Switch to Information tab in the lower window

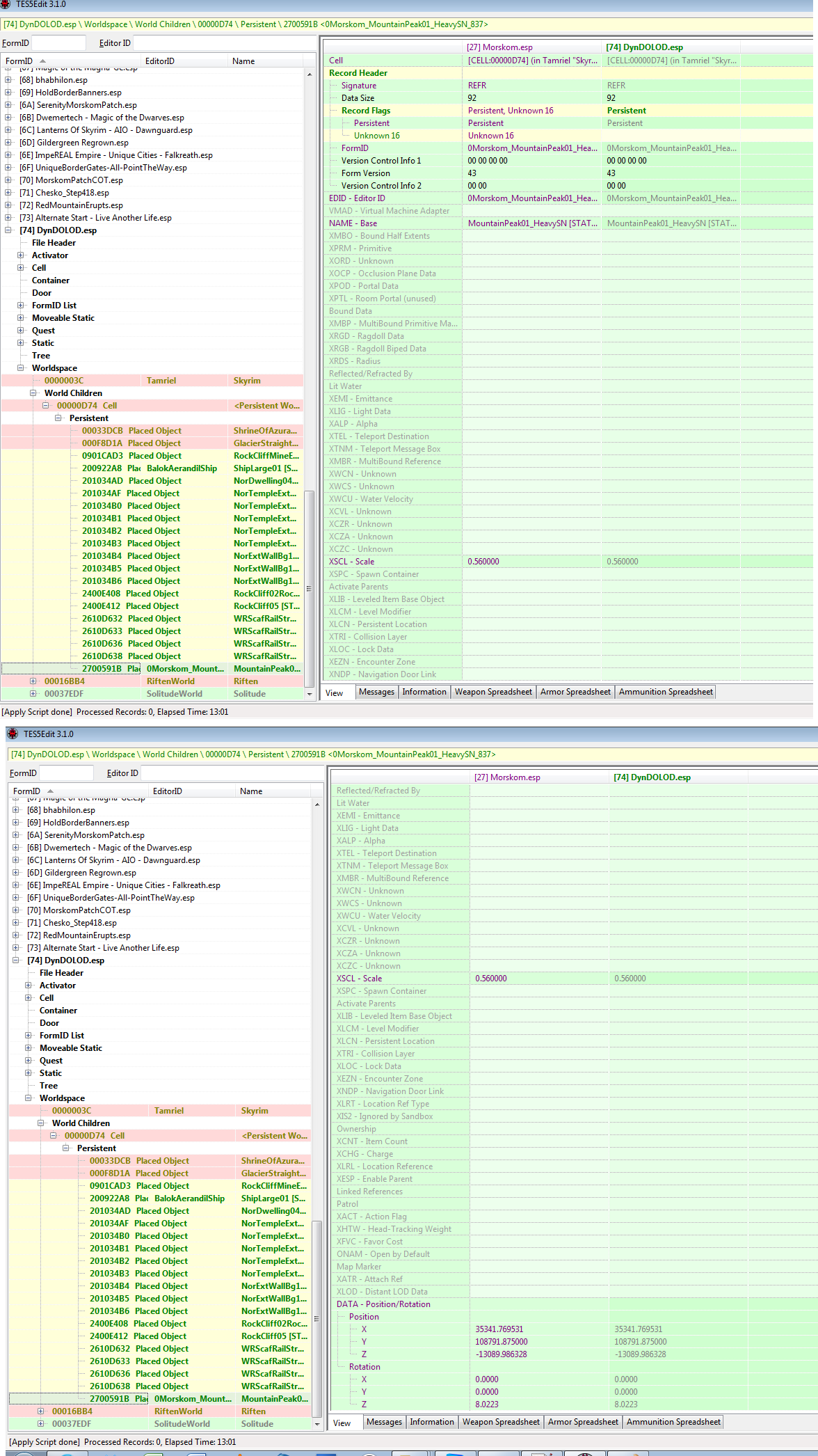click(431, 1422)
